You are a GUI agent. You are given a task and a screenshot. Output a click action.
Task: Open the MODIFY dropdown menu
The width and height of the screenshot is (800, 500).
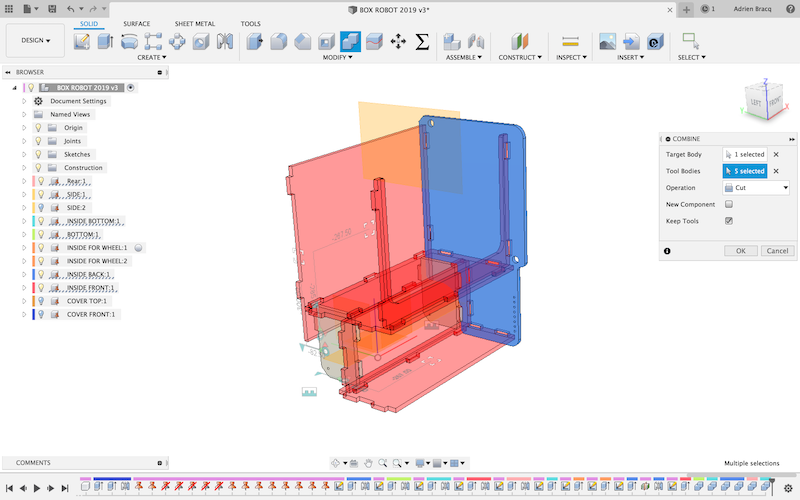click(337, 58)
